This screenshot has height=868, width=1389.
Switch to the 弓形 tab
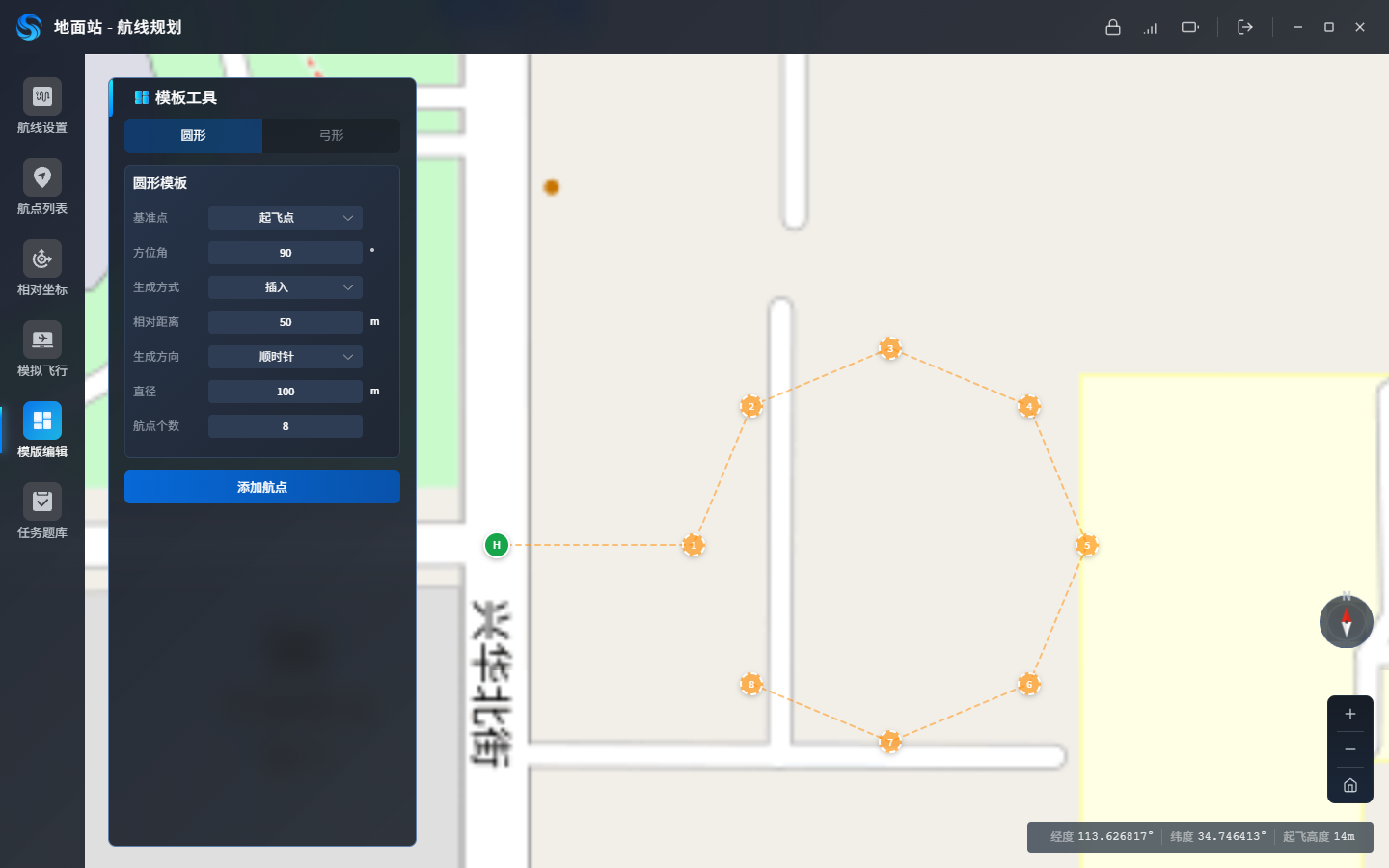pos(331,136)
